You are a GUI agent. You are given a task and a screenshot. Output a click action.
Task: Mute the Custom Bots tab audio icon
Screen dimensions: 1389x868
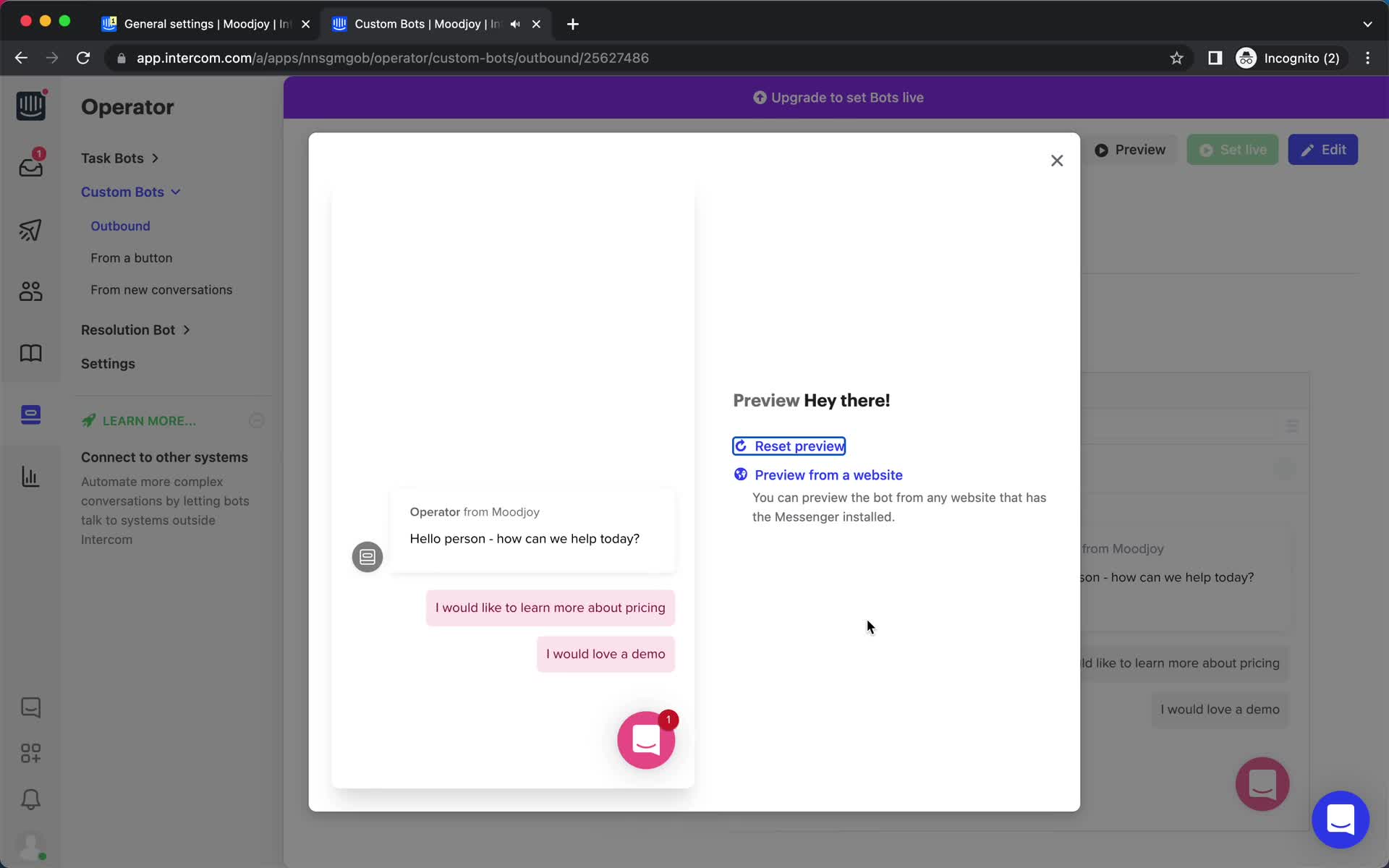(515, 24)
